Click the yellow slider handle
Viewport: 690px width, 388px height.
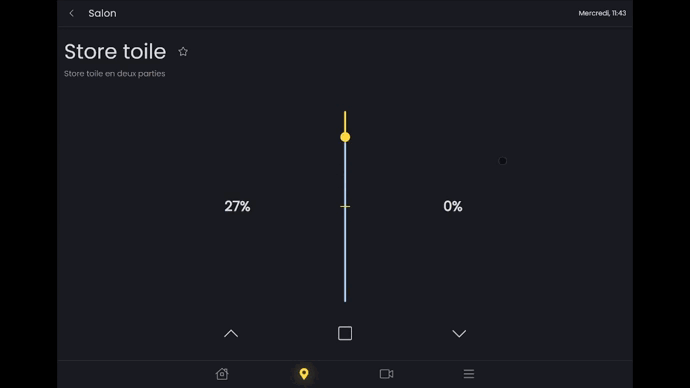(x=345, y=137)
